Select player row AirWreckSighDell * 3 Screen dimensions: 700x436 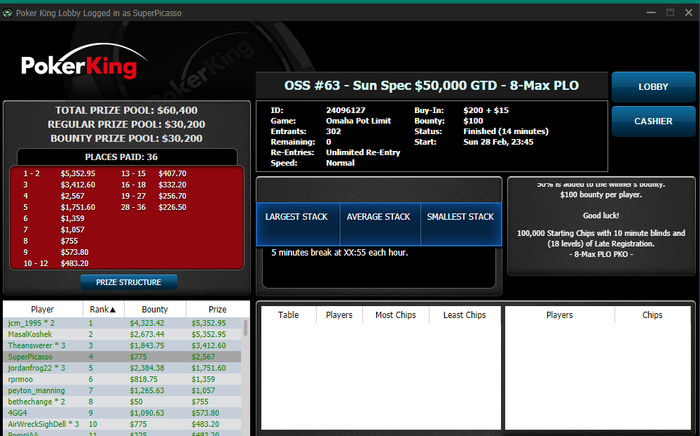pyautogui.click(x=122, y=424)
